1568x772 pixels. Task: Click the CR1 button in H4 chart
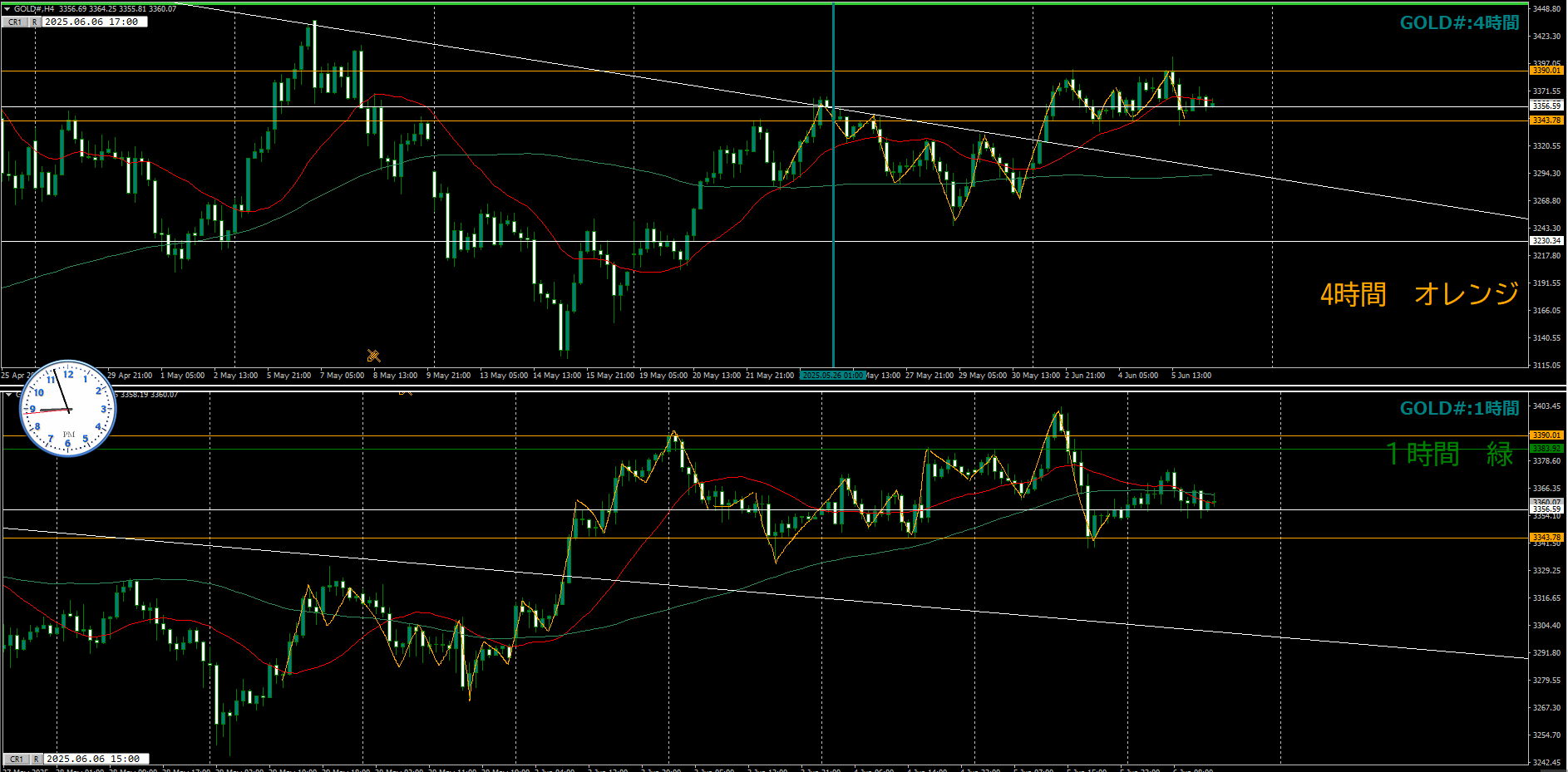coord(16,22)
